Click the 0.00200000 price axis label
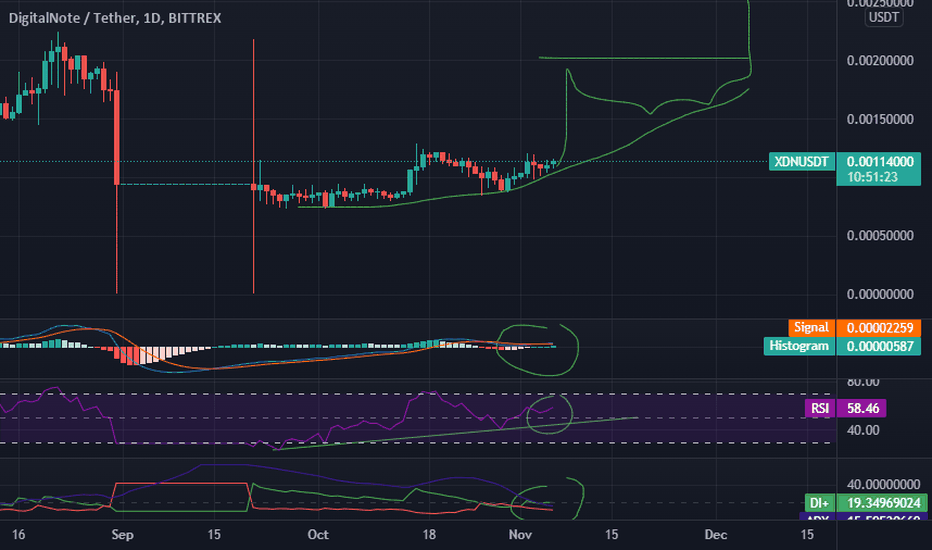Viewport: 932px width, 550px height. pyautogui.click(x=880, y=61)
